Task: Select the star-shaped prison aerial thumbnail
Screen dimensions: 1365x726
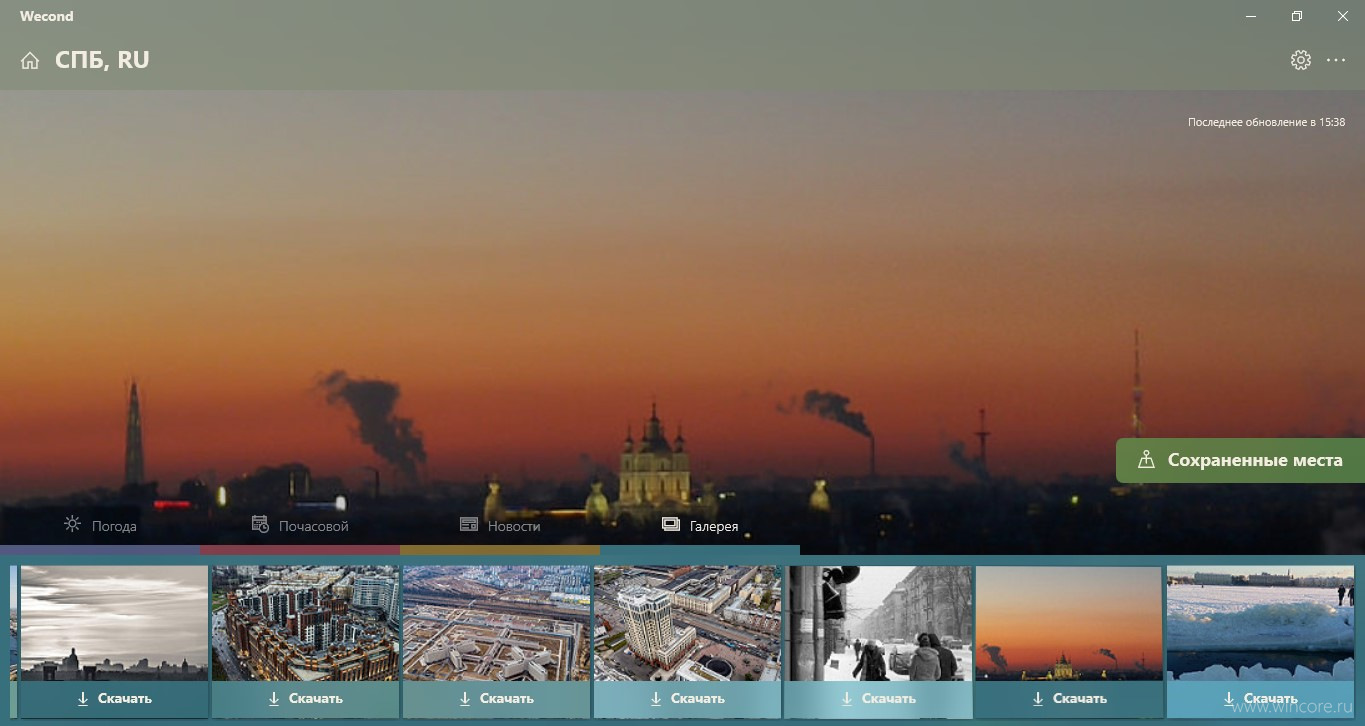Action: 496,623
